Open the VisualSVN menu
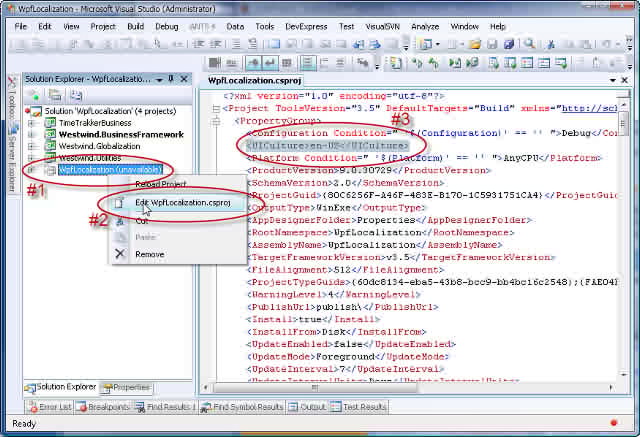This screenshot has width=640, height=437. coord(382,27)
